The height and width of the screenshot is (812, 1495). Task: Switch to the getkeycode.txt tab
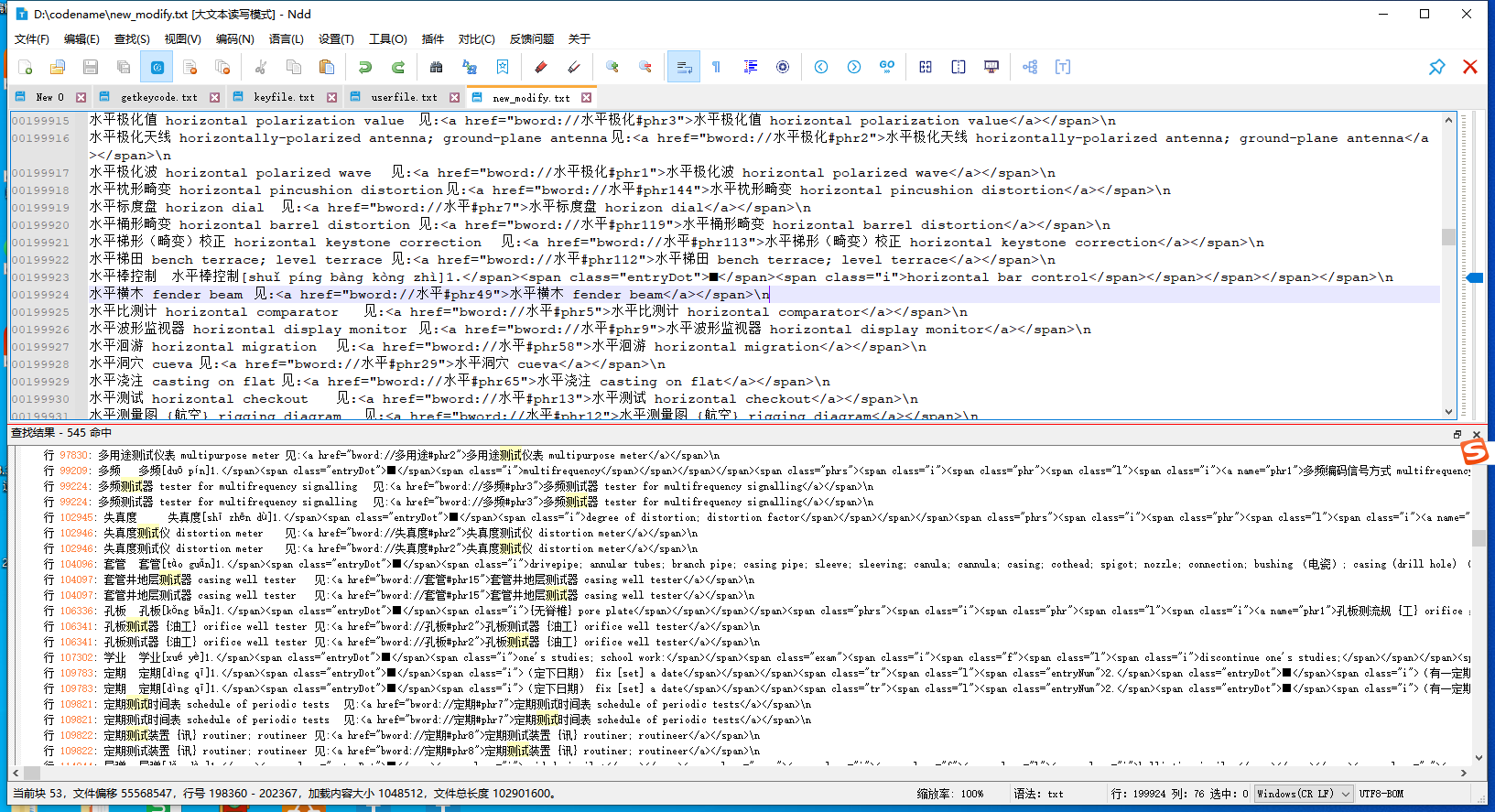tap(158, 97)
